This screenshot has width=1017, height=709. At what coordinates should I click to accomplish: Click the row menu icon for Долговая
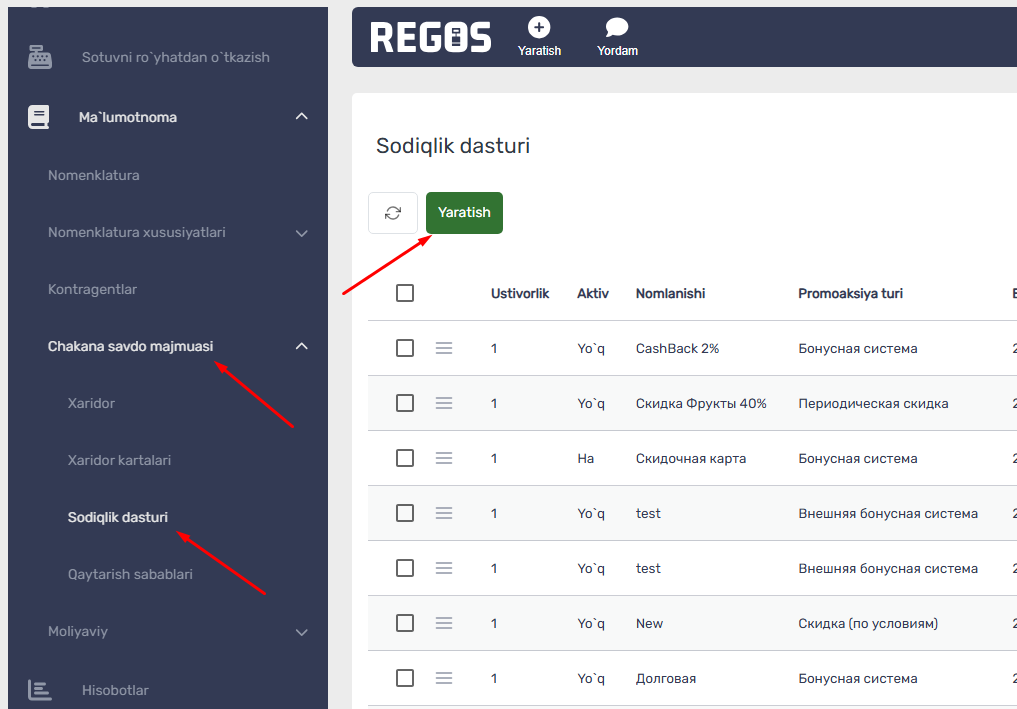point(443,677)
